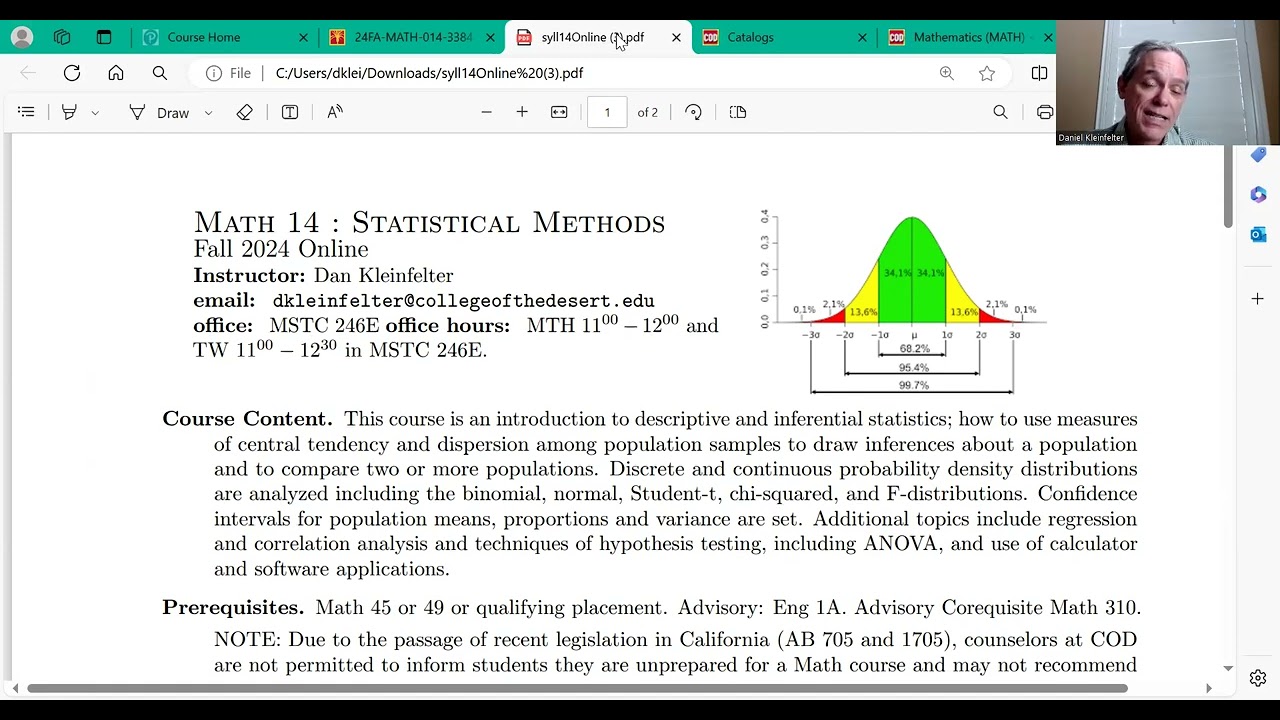Print the PDF document
Viewport: 1280px width, 720px height.
click(x=1045, y=112)
